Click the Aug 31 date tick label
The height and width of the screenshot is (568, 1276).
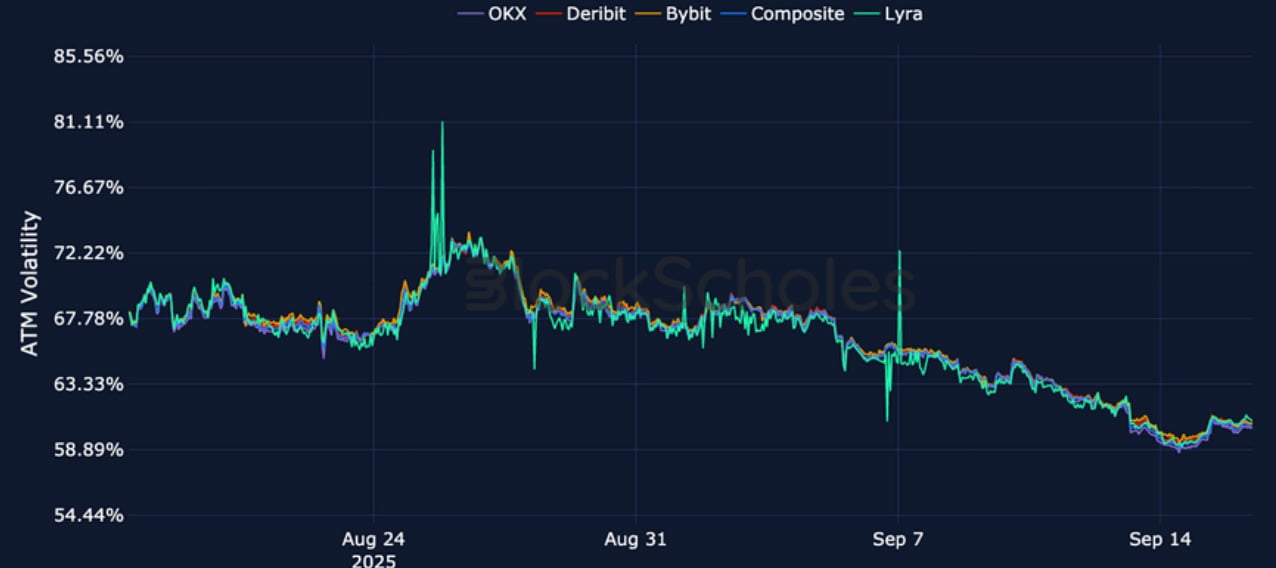636,540
